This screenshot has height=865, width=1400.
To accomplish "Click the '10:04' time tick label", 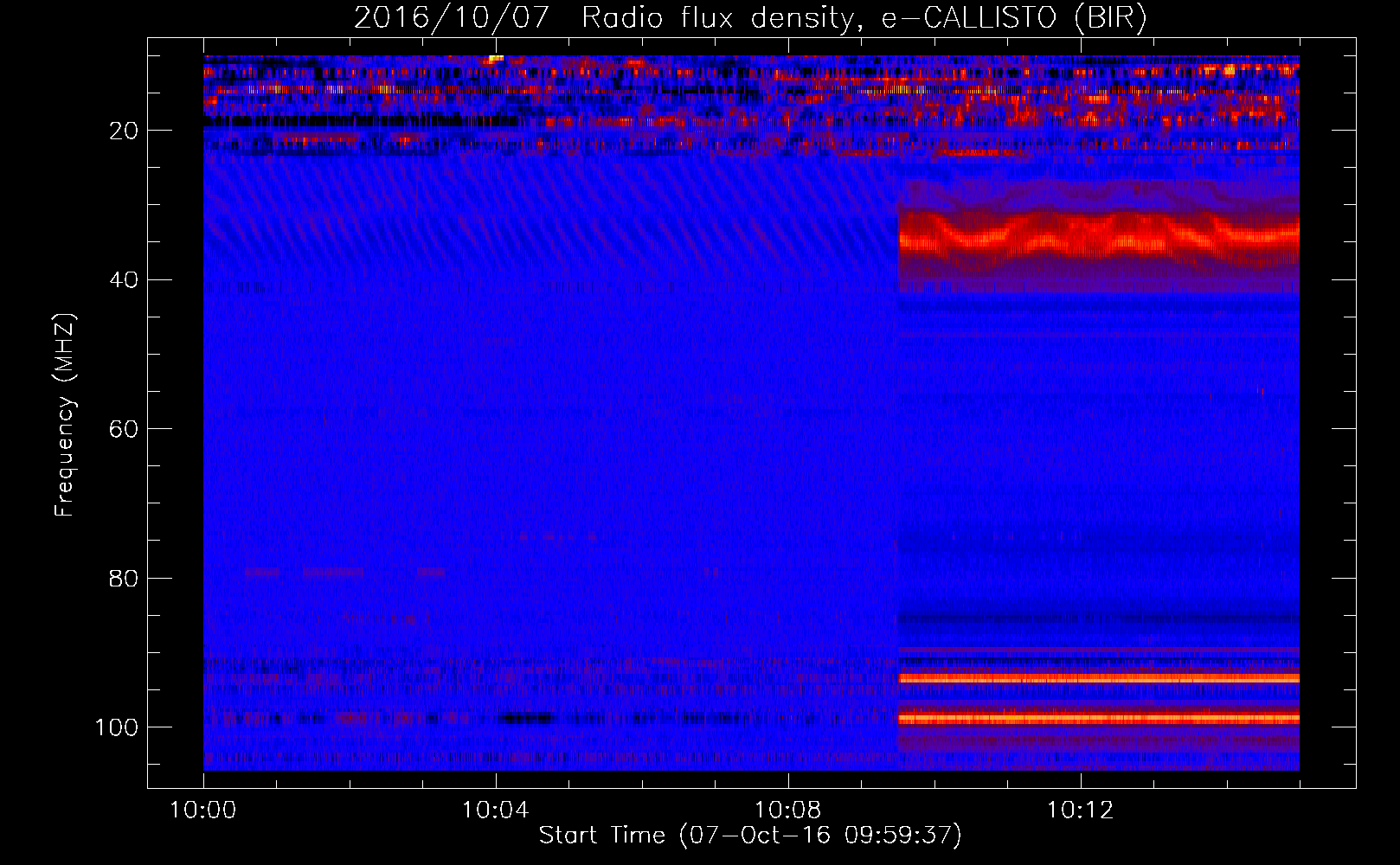I will coord(496,811).
